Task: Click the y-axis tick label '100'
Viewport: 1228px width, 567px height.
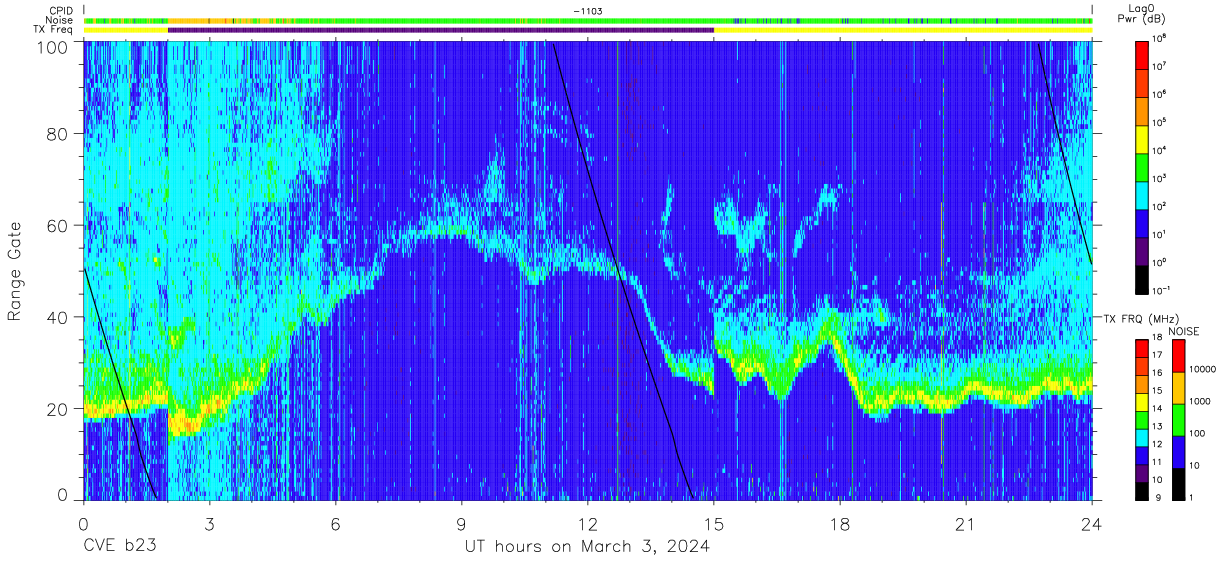Action: [x=53, y=47]
